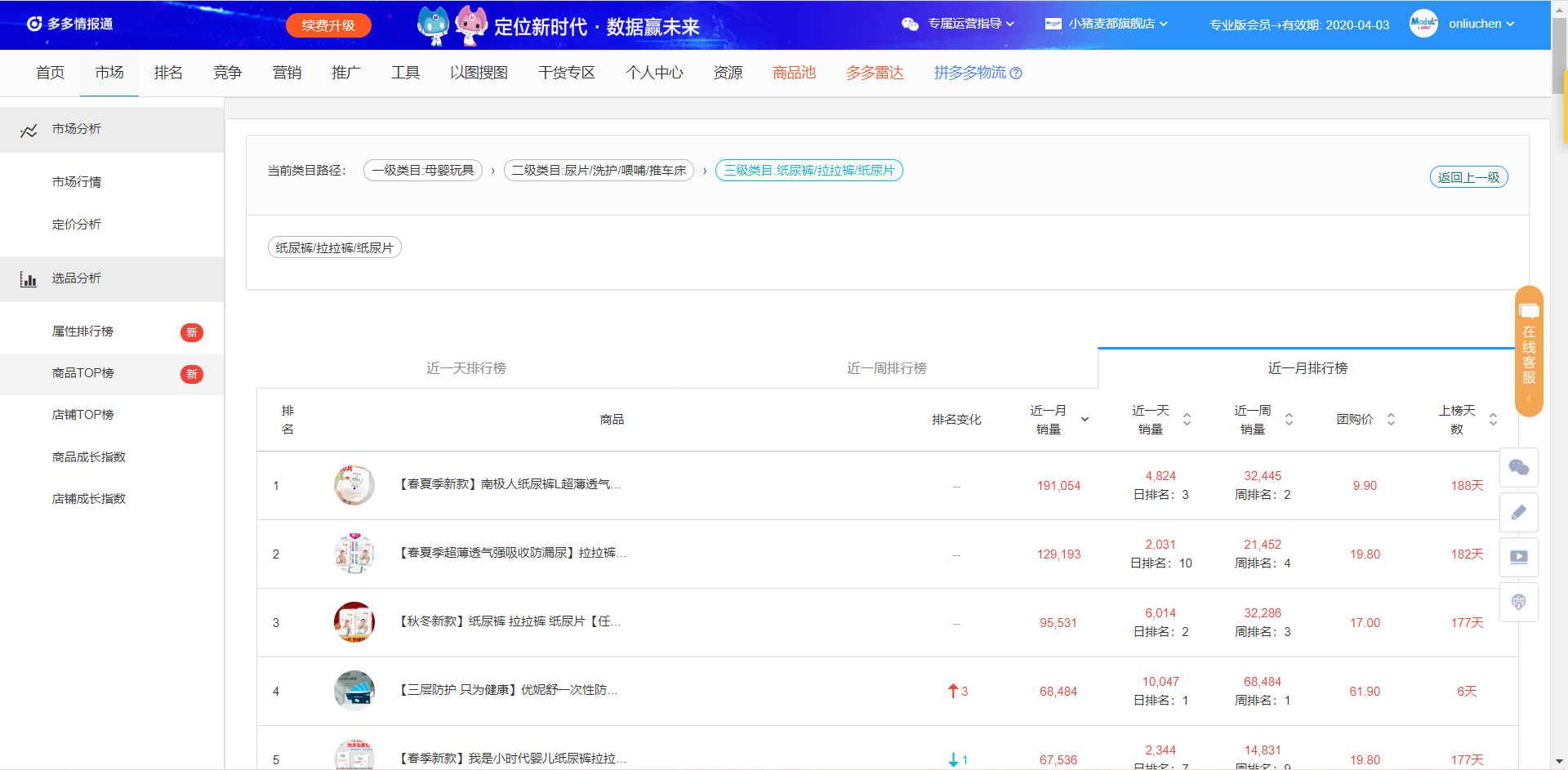Switch to the 近一周排行榜 tab
Image resolution: width=1568 pixels, height=770 pixels.
[887, 368]
